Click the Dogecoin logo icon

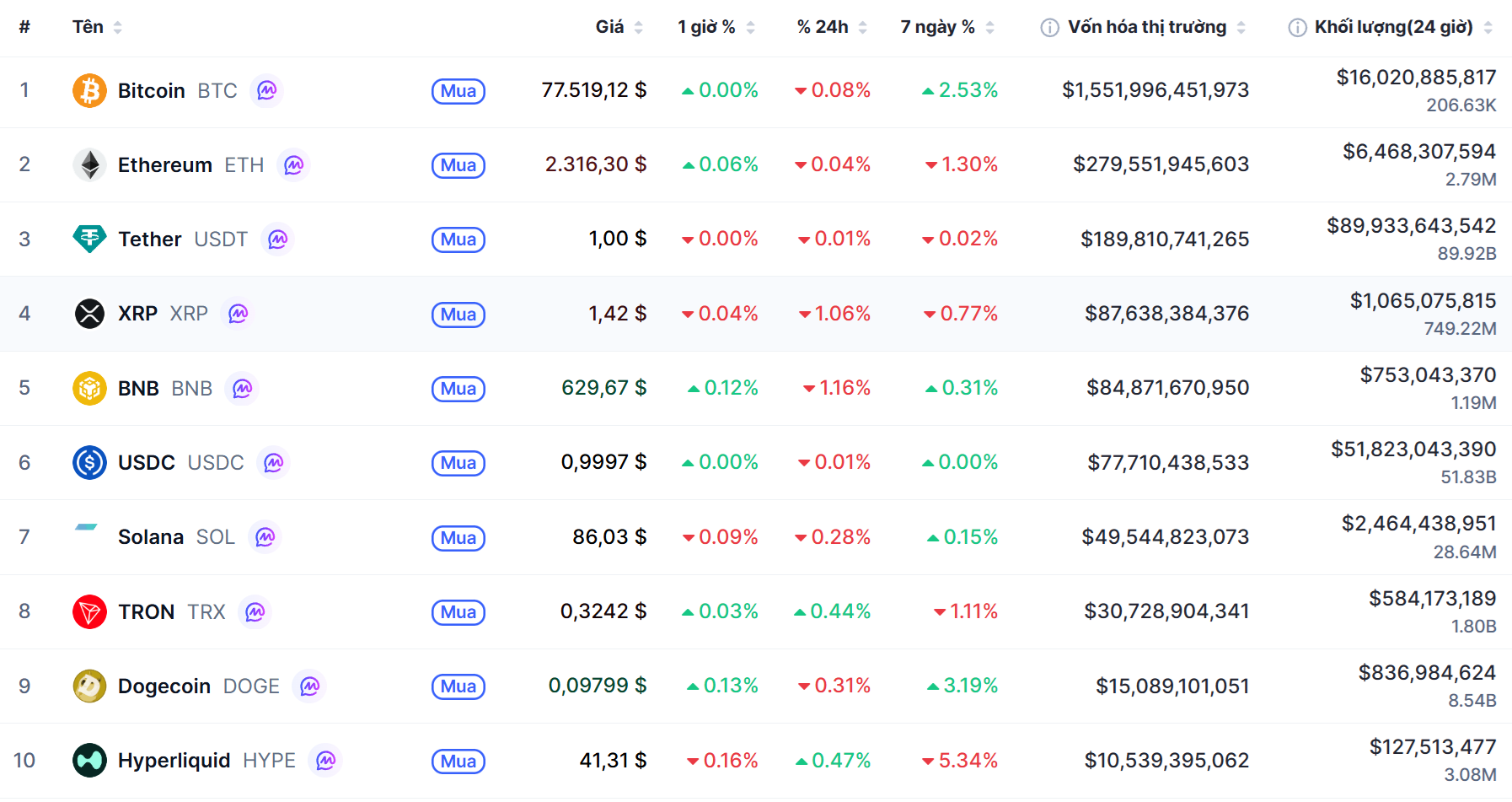(x=89, y=686)
